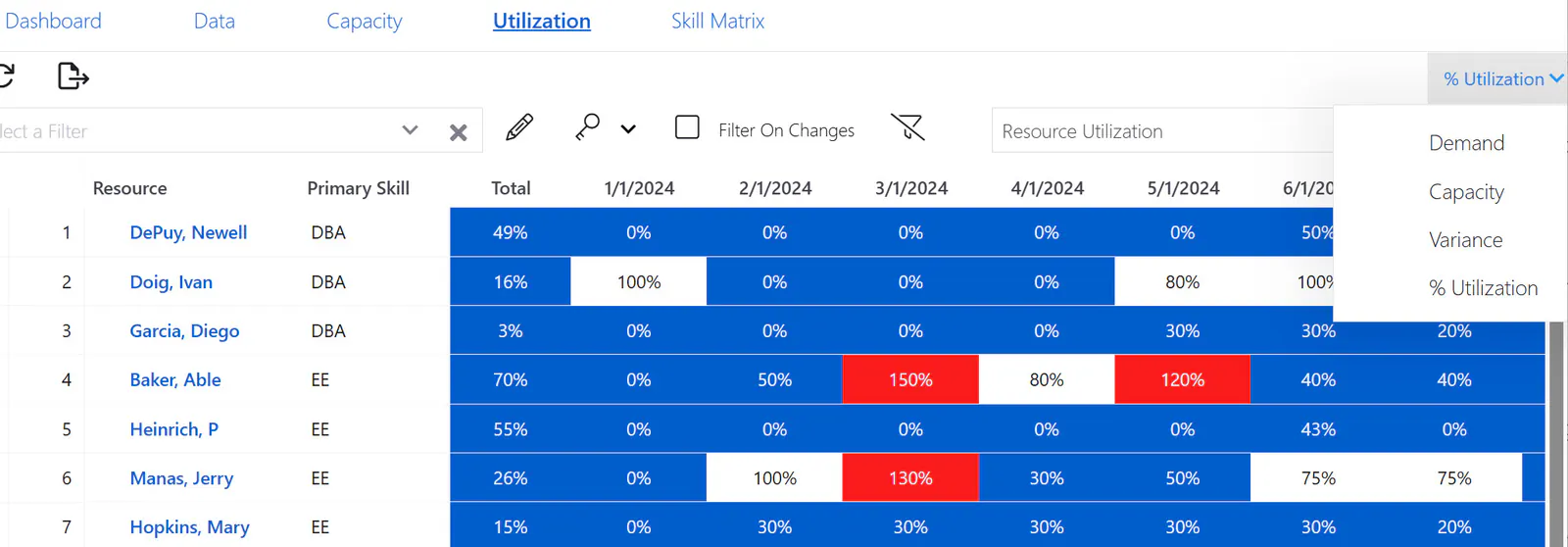Image resolution: width=1568 pixels, height=547 pixels.
Task: Click the 4/1/2024 column header
Action: pos(1047,188)
